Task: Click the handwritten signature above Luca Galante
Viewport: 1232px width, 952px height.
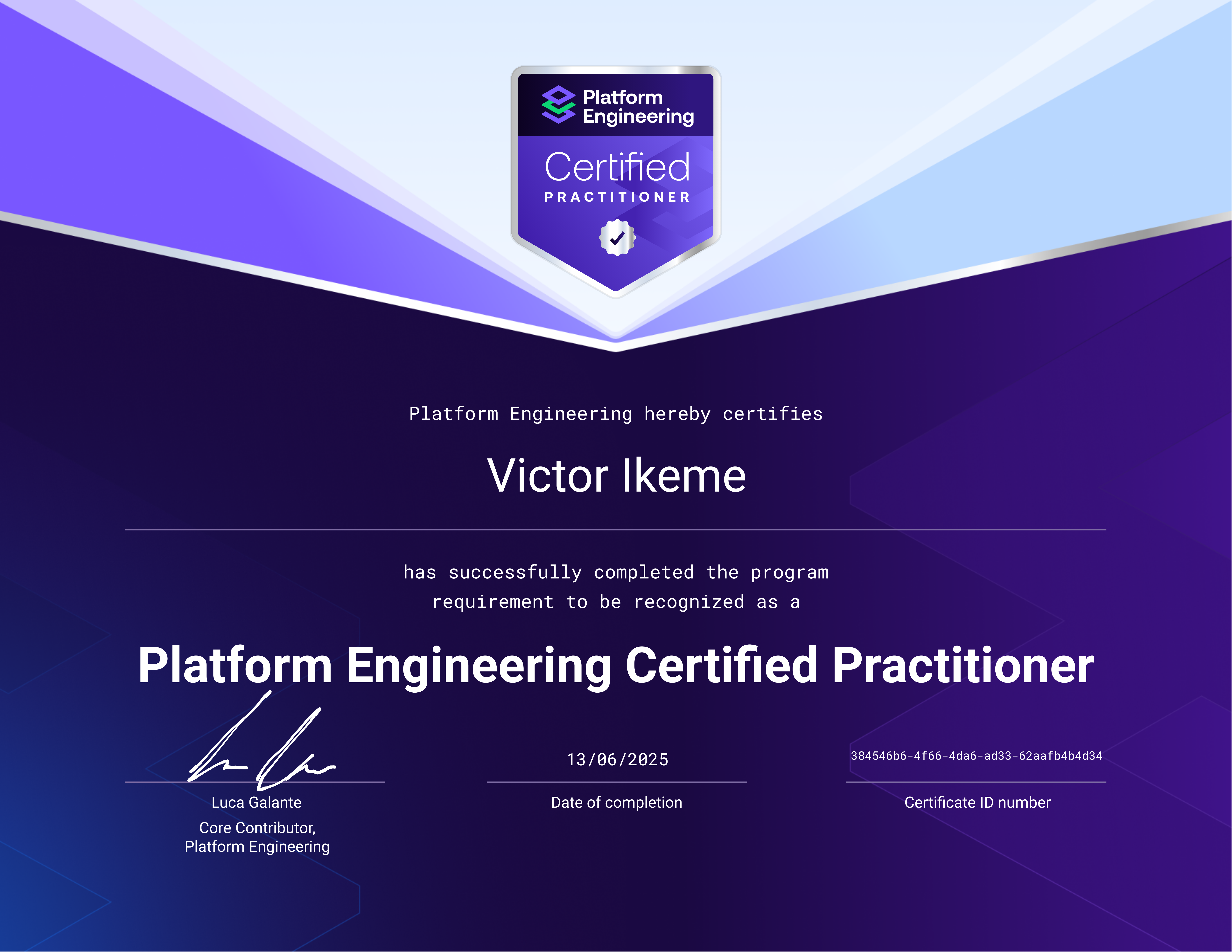Action: (x=262, y=740)
